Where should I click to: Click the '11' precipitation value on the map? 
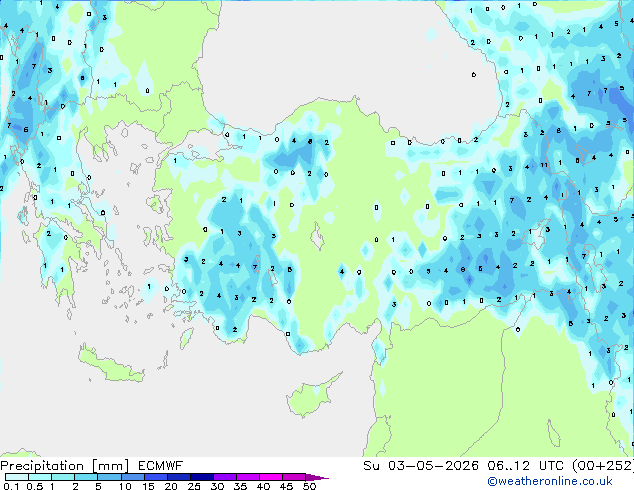(x=544, y=165)
